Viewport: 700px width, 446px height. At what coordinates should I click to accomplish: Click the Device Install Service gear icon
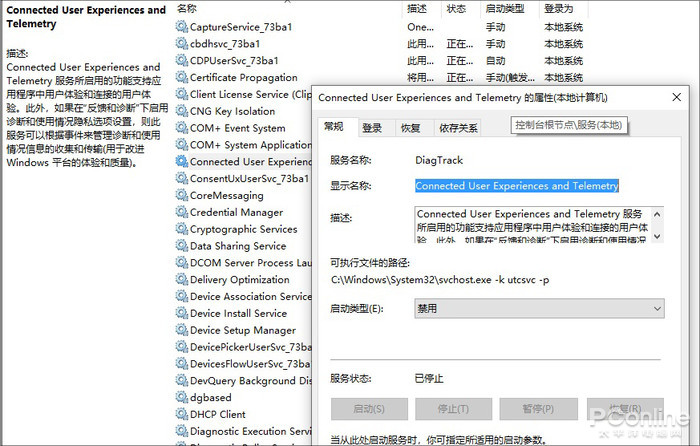(182, 313)
